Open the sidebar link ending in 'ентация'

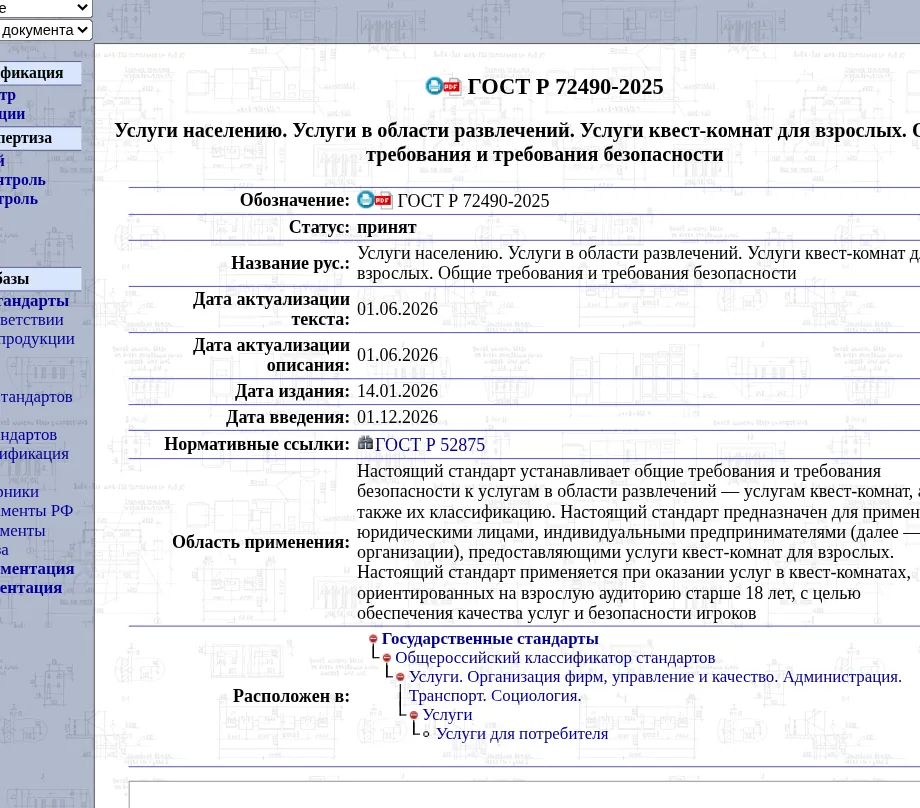(x=31, y=587)
